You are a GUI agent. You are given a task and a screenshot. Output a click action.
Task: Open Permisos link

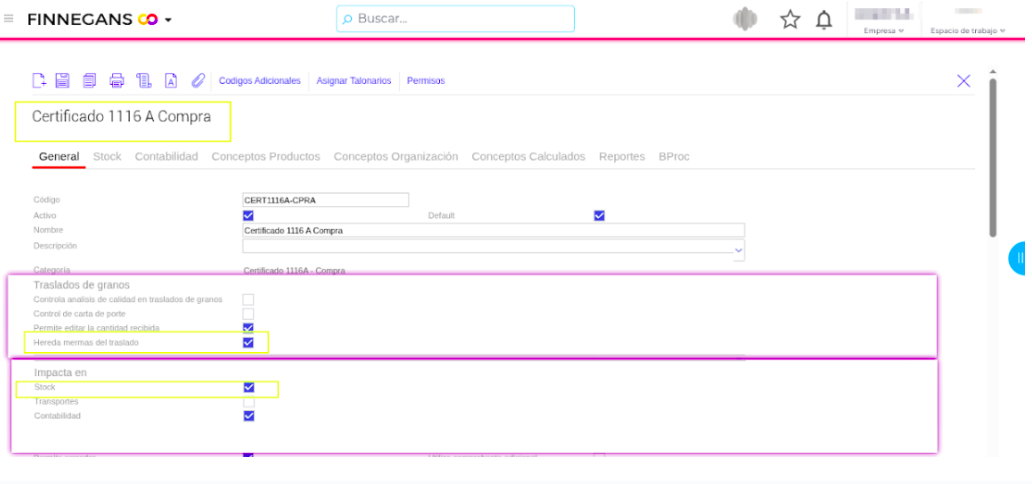[x=426, y=80]
